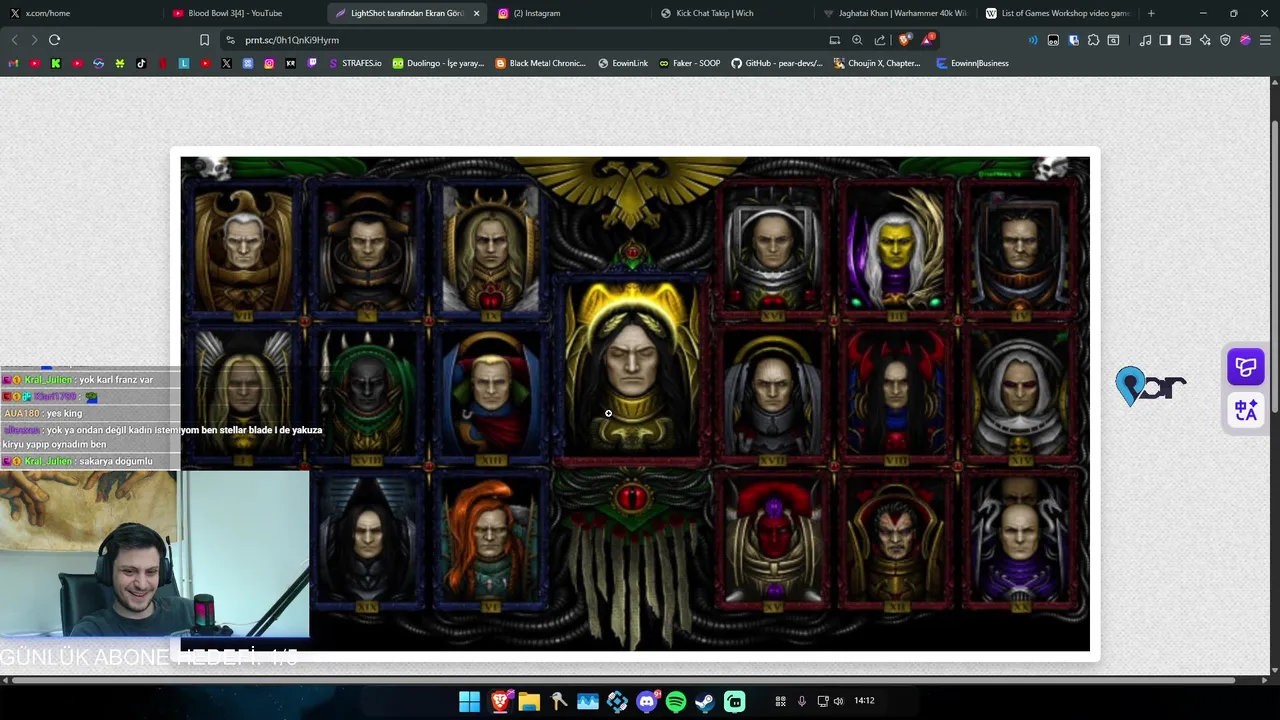This screenshot has width=1280, height=720.
Task: Click the taskbar volume speaker icon
Action: coord(838,701)
